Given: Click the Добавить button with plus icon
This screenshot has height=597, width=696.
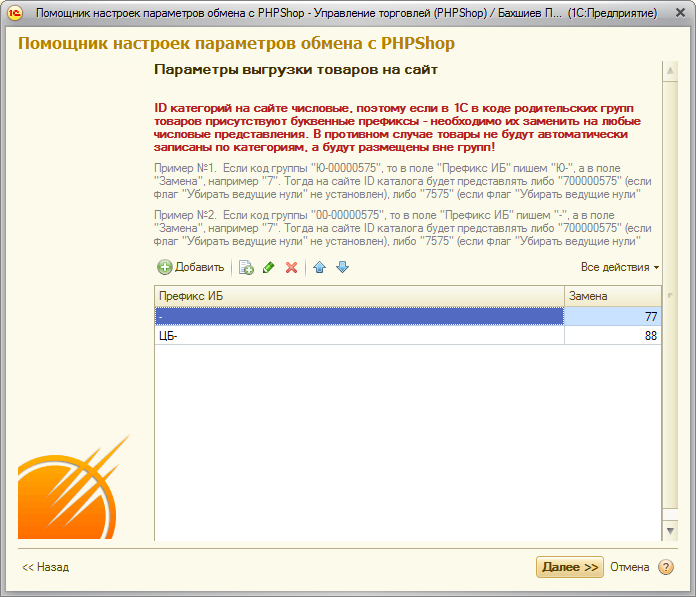Looking at the screenshot, I should (190, 267).
